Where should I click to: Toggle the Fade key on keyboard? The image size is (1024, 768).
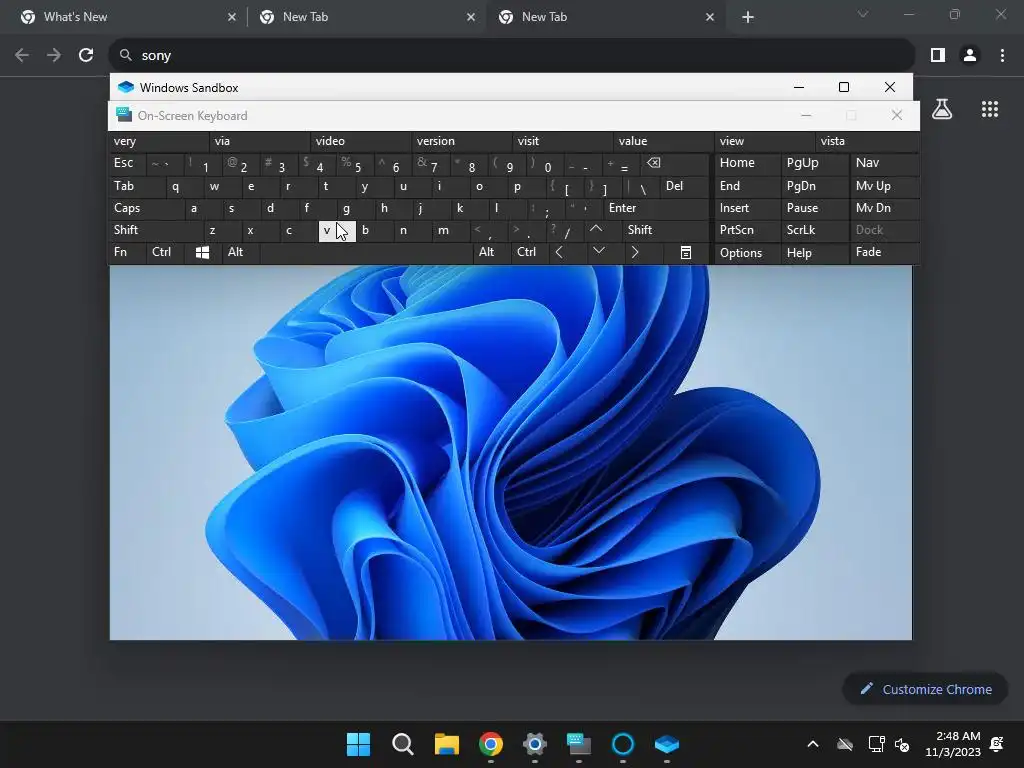pyautogui.click(x=884, y=252)
